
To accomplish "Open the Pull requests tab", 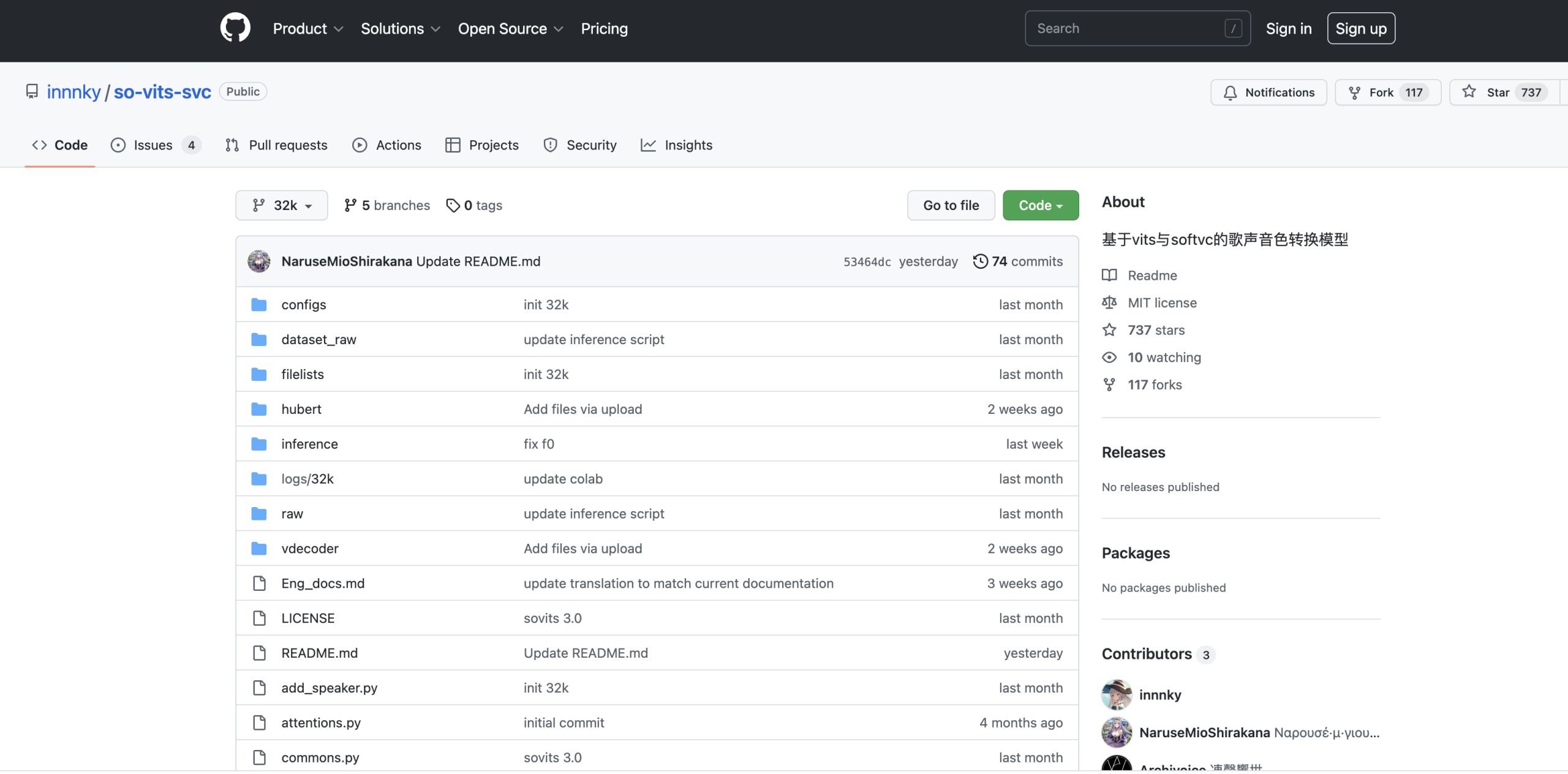I will (276, 145).
